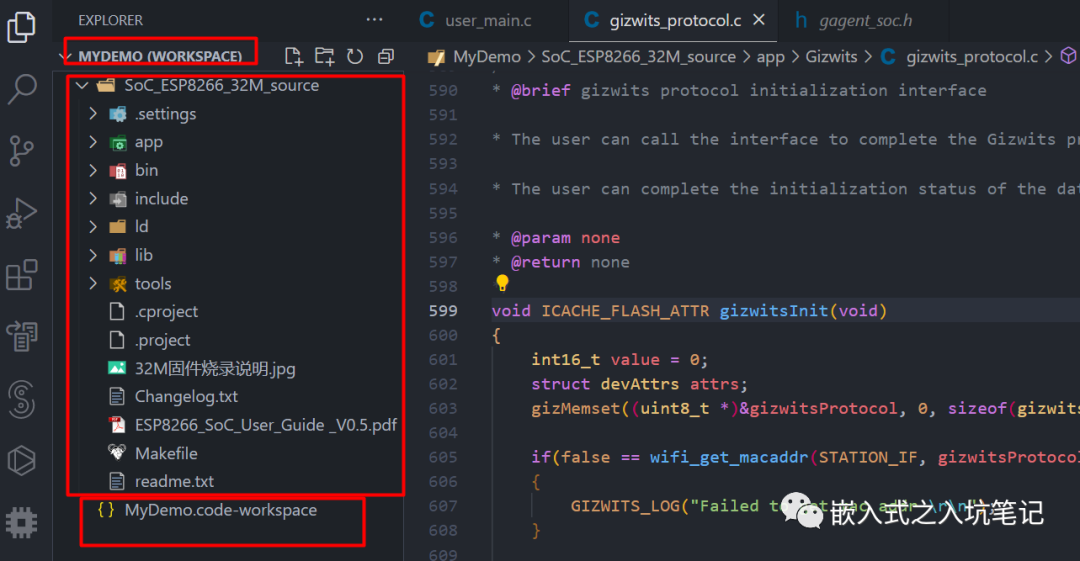The width and height of the screenshot is (1080, 561).
Task: Click line number 599 in gutter
Action: coord(443,311)
